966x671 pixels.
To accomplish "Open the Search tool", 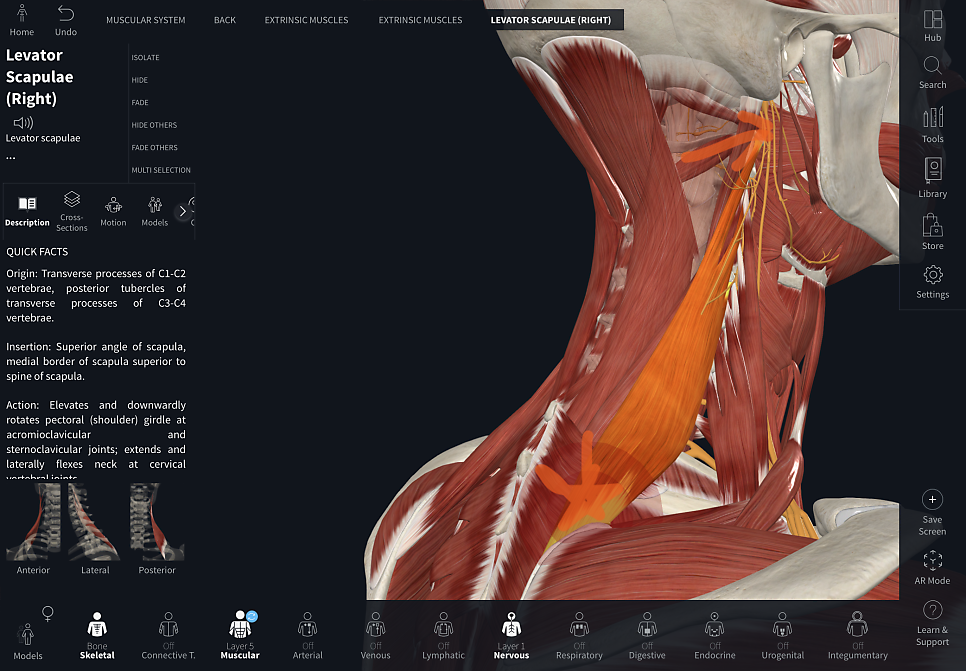I will pyautogui.click(x=932, y=73).
